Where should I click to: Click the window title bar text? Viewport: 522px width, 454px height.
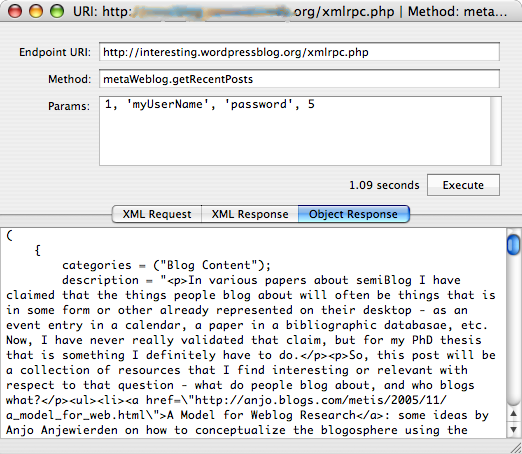click(290, 12)
